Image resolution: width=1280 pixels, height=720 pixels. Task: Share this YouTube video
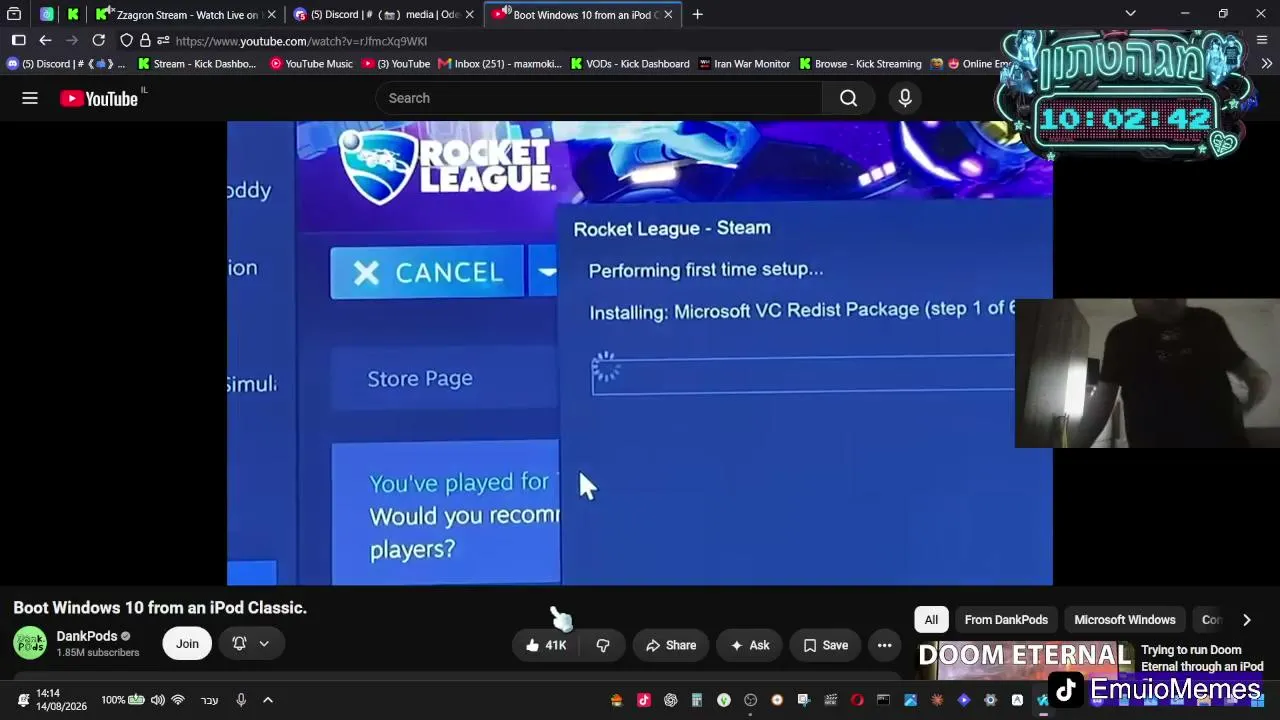click(x=670, y=645)
